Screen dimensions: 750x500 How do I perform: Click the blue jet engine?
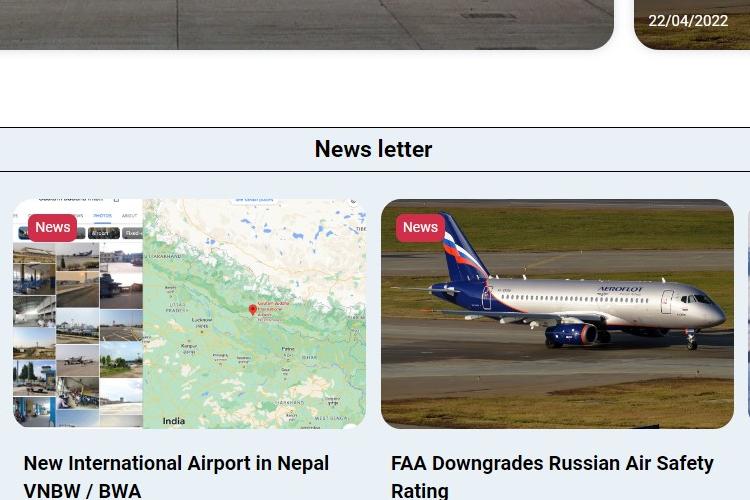point(571,334)
